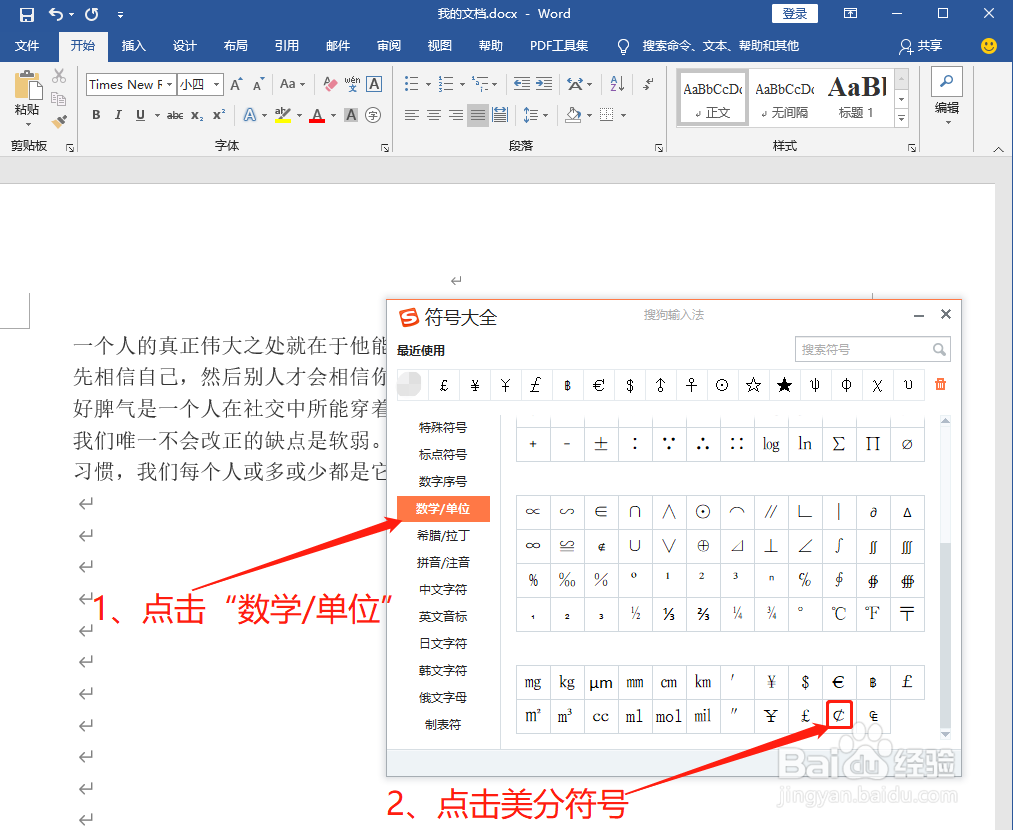Apply the enclosed character (字) tool
Viewport: 1013px width, 830px height.
point(373,115)
